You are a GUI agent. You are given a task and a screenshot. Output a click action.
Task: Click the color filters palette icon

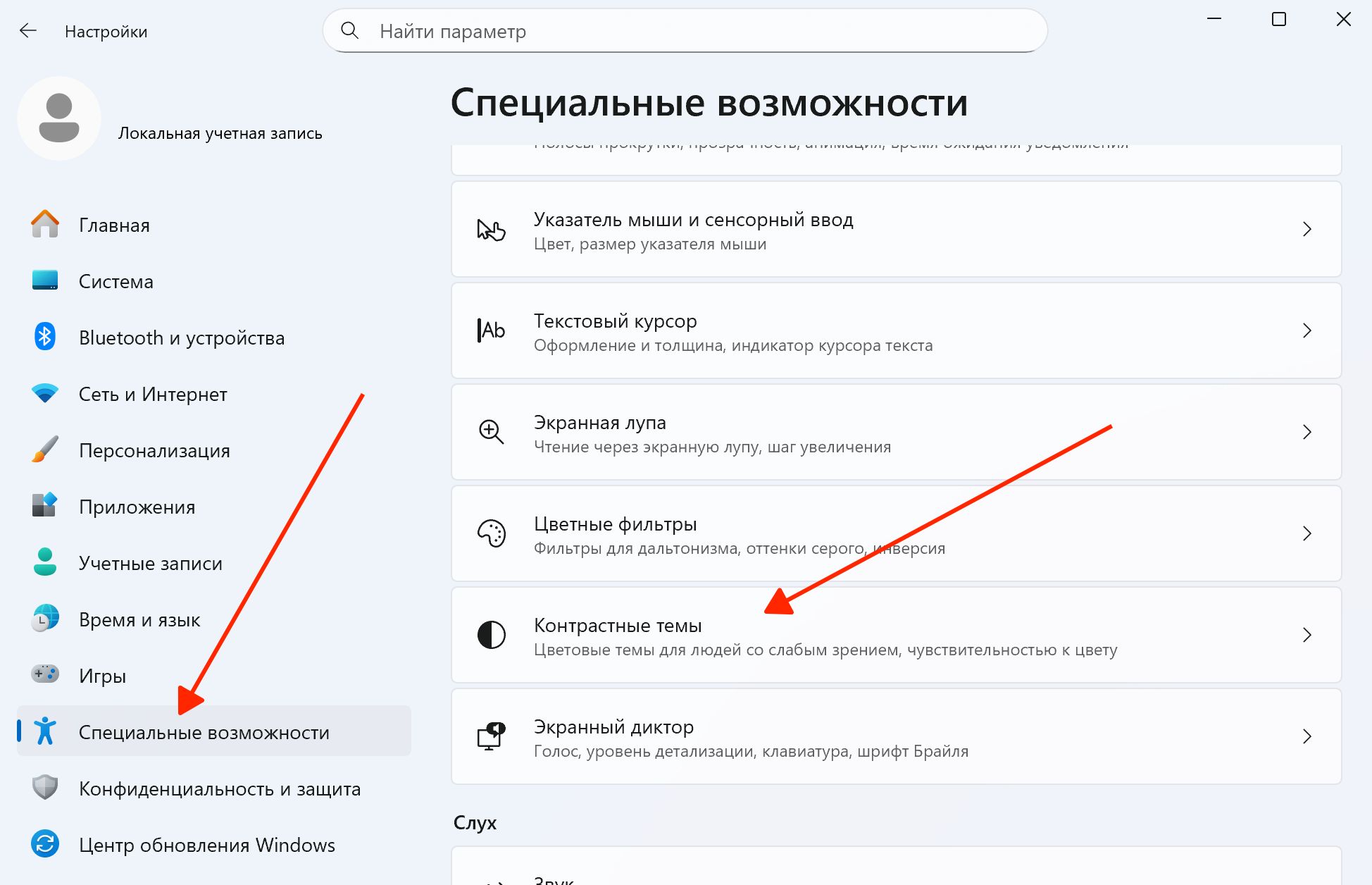click(491, 533)
